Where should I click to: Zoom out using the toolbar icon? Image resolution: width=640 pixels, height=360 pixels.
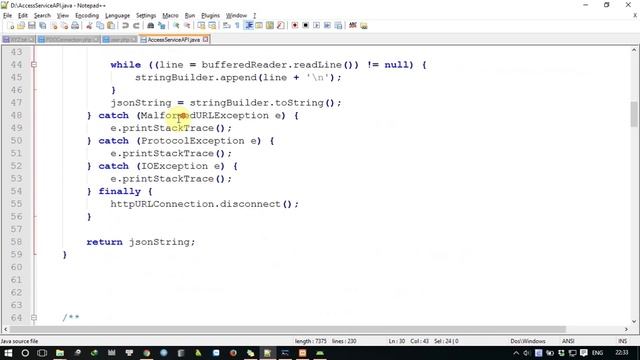(x=187, y=26)
